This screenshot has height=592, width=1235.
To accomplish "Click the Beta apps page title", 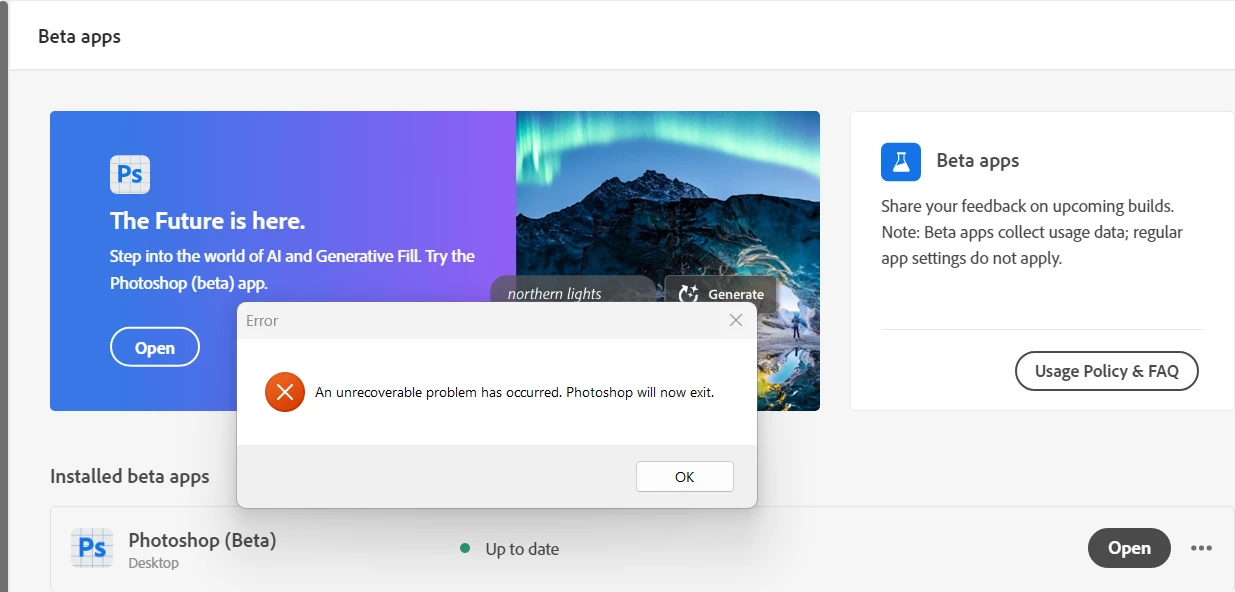I will click(79, 37).
